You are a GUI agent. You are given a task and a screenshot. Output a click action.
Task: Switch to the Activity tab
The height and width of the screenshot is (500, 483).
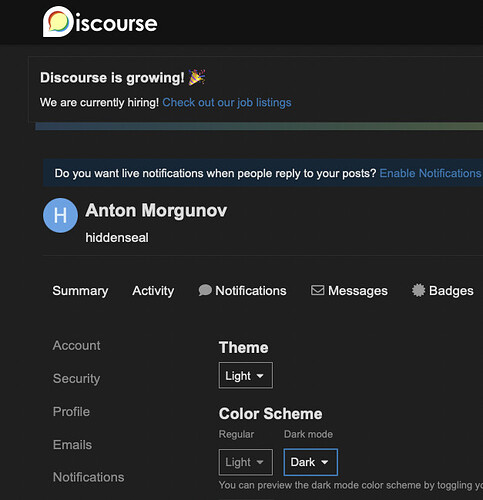coord(153,291)
